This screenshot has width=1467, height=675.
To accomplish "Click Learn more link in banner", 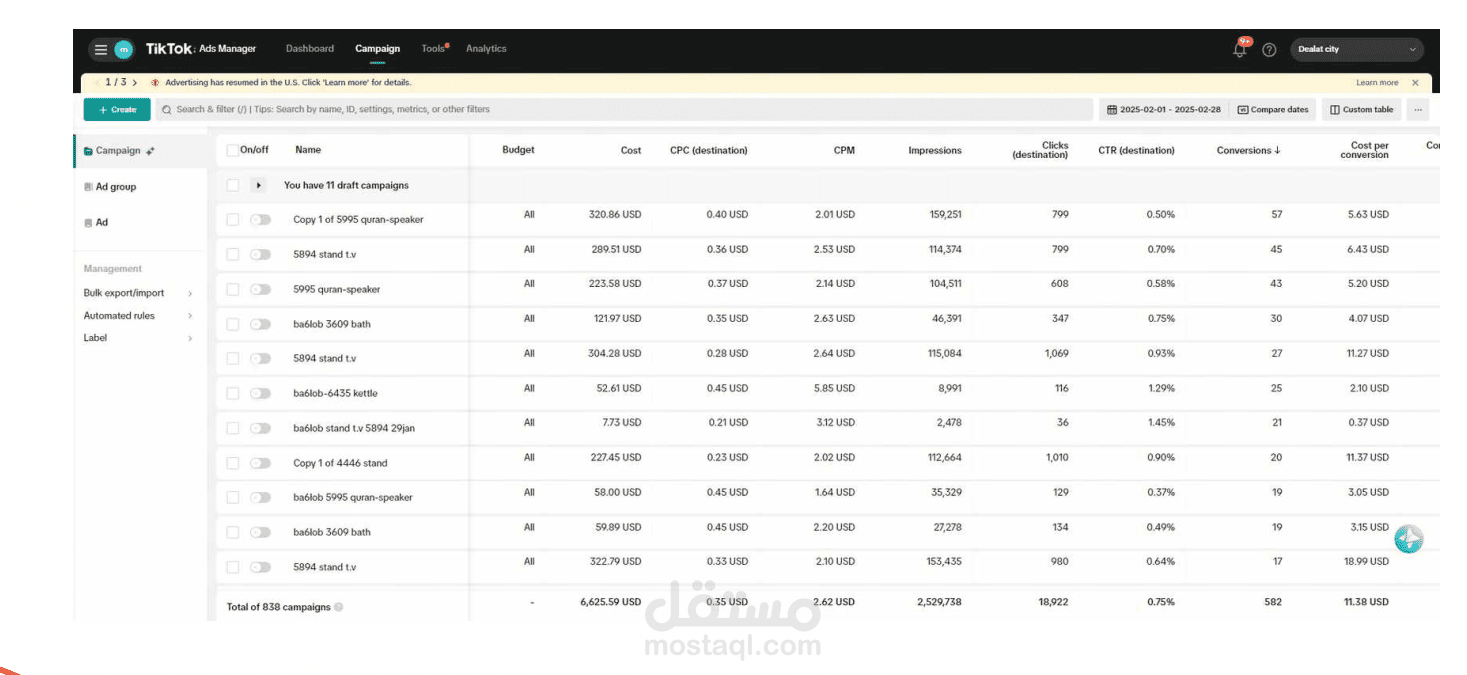I will 1377,83.
